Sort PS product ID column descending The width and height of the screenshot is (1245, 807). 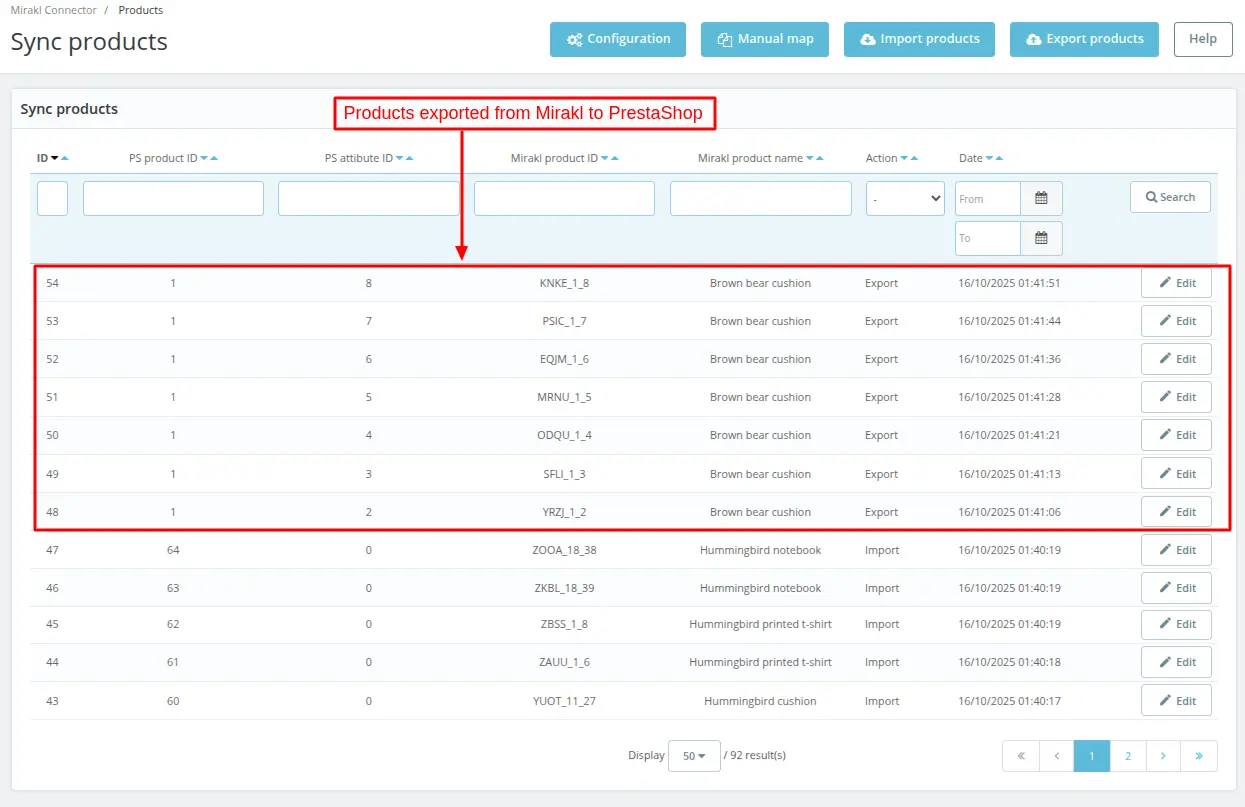204,159
